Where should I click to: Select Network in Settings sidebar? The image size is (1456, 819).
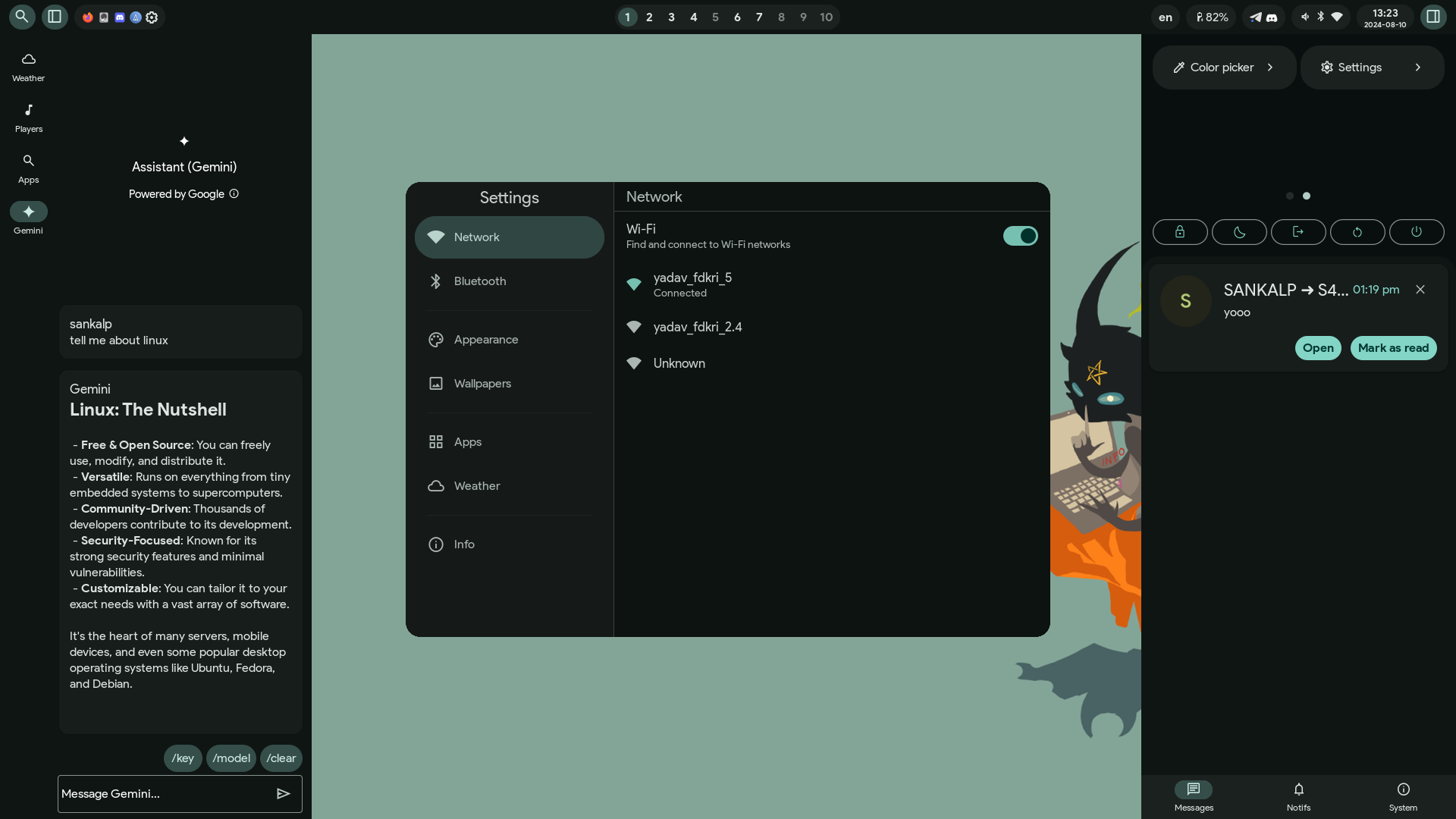pos(510,237)
